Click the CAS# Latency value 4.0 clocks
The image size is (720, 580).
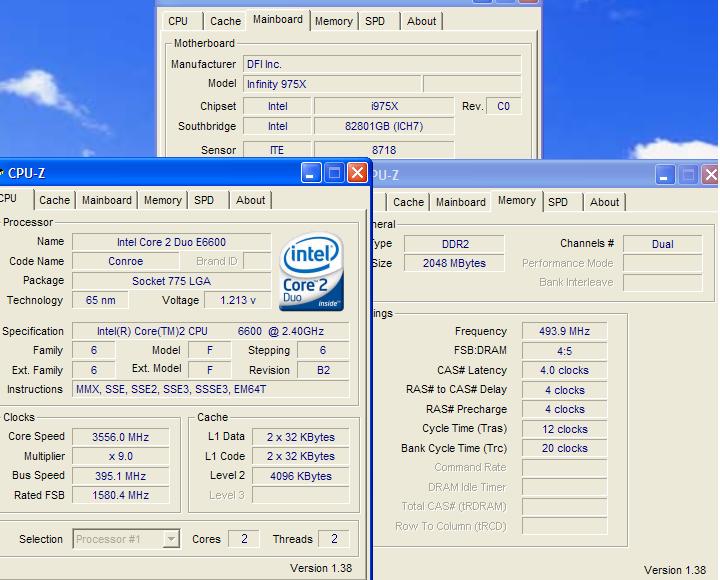pos(564,370)
